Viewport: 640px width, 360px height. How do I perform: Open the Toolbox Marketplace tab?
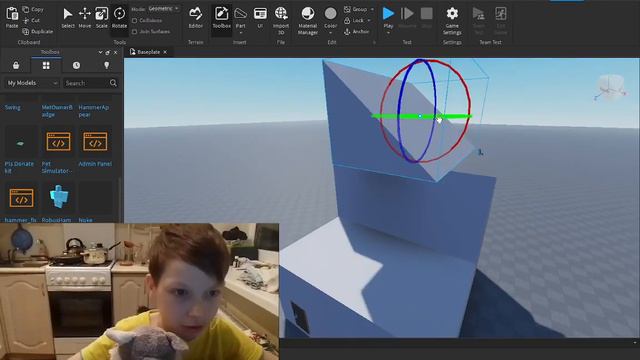point(16,65)
